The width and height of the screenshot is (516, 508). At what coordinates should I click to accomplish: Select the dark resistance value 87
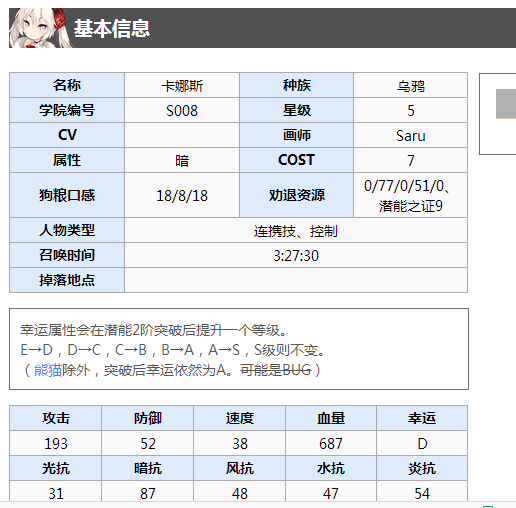click(x=148, y=494)
